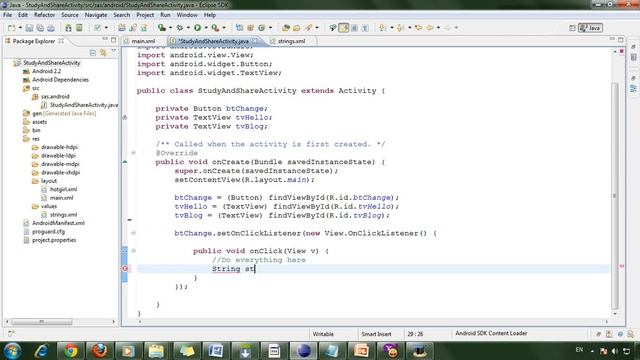Minimize the Package Explorer view
640x360 pixels.
click(105, 40)
